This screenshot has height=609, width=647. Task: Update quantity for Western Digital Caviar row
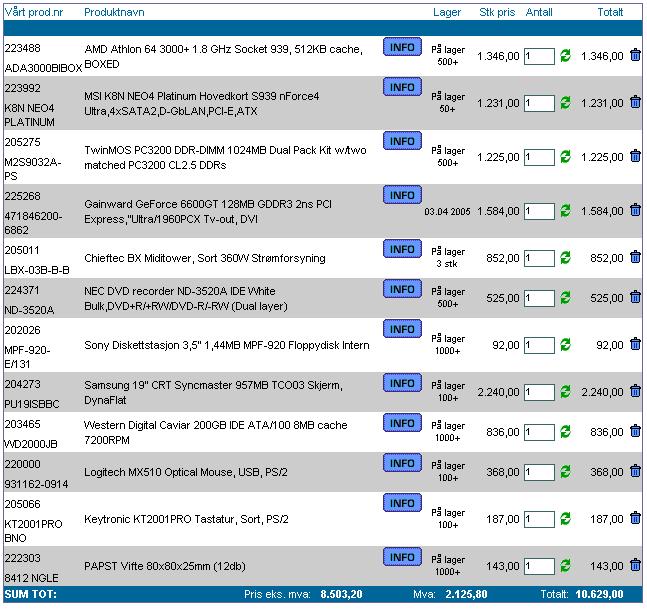(565, 432)
